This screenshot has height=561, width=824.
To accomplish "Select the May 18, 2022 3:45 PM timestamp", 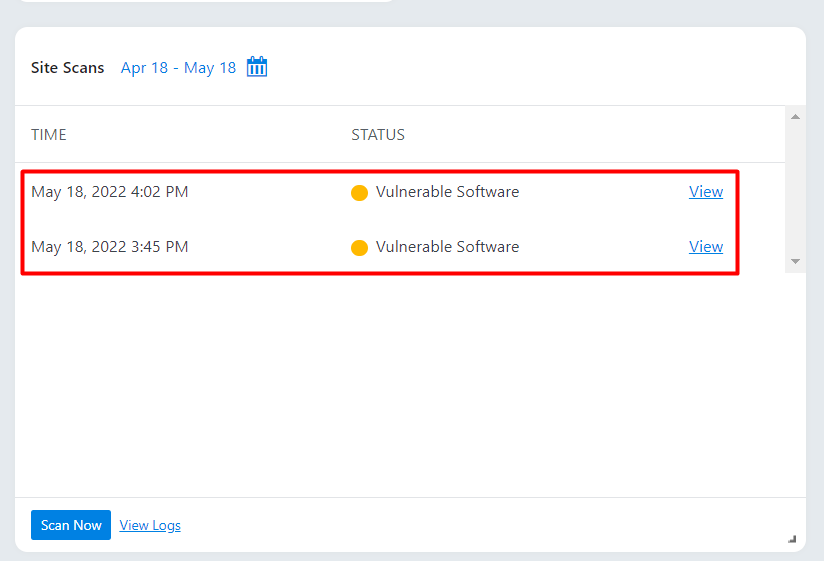I will 109,247.
